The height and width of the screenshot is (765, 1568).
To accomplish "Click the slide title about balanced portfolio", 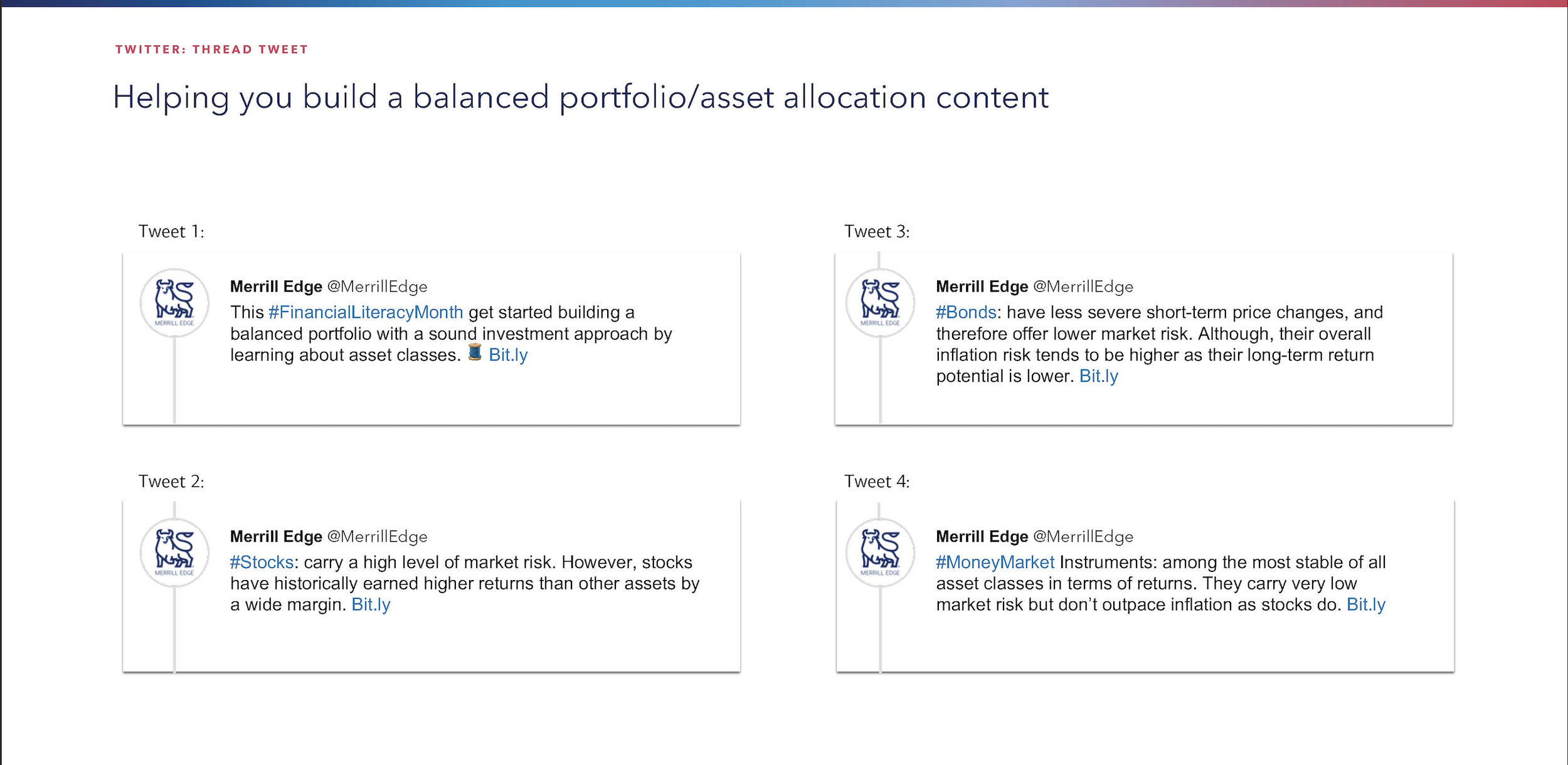I will click(580, 98).
